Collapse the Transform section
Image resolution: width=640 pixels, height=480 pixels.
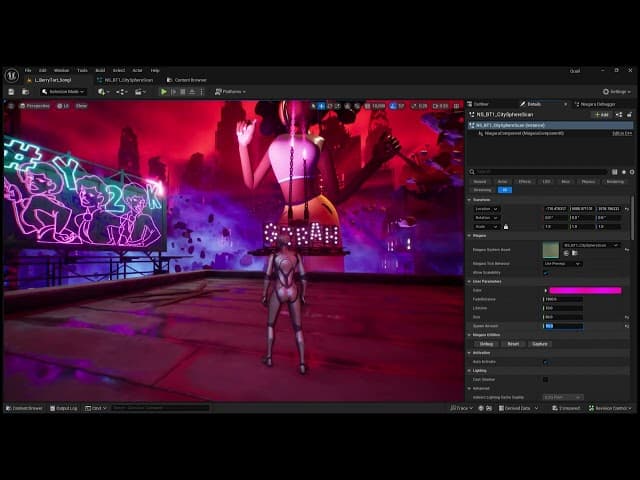[469, 200]
